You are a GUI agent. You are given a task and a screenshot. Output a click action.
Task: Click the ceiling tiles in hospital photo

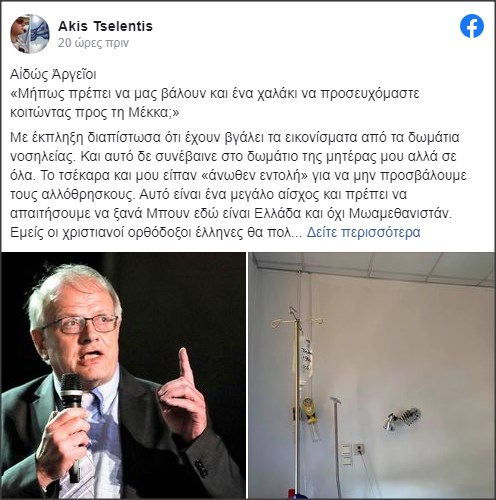click(373, 265)
